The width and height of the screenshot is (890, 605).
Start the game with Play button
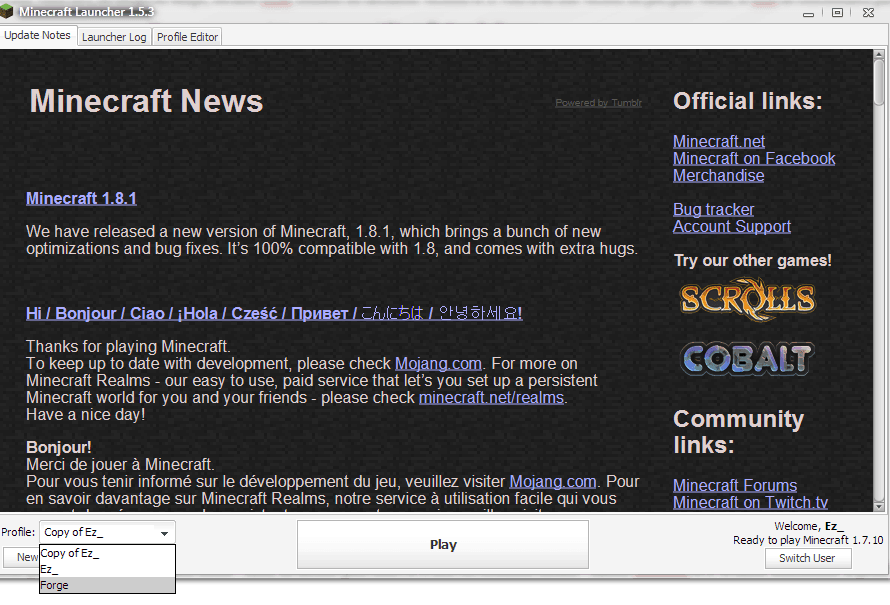coord(443,545)
